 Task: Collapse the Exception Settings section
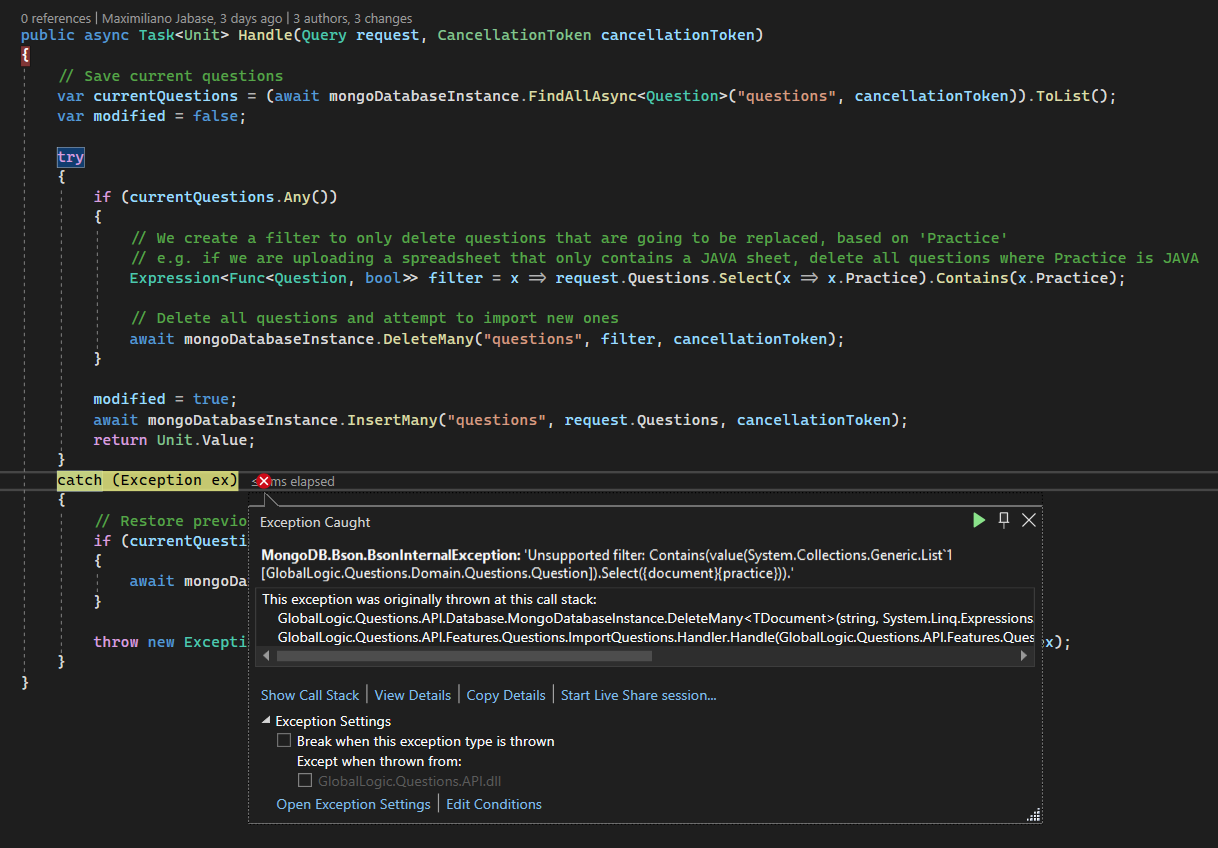[266, 721]
